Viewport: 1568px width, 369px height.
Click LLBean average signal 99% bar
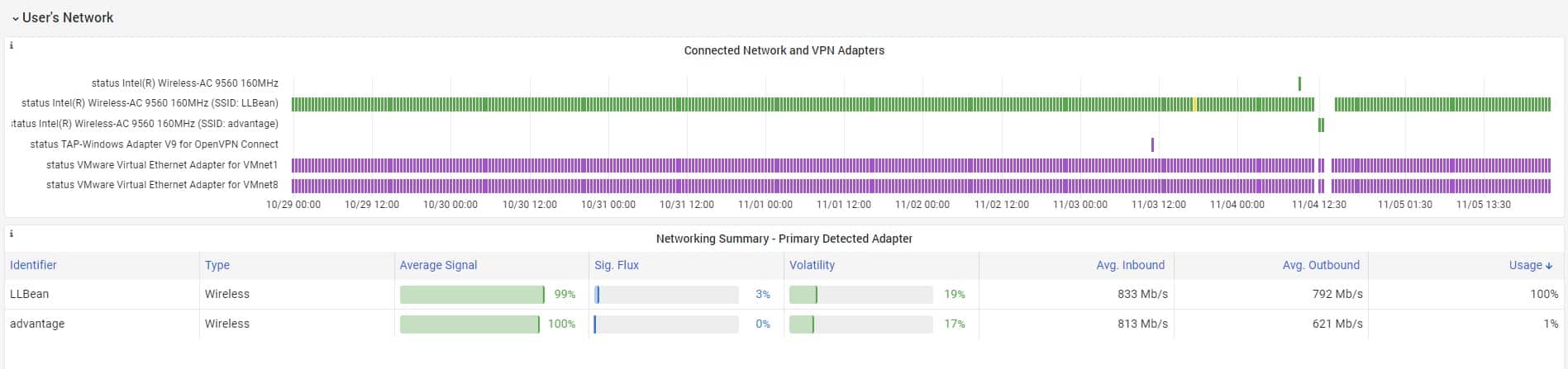click(x=472, y=295)
